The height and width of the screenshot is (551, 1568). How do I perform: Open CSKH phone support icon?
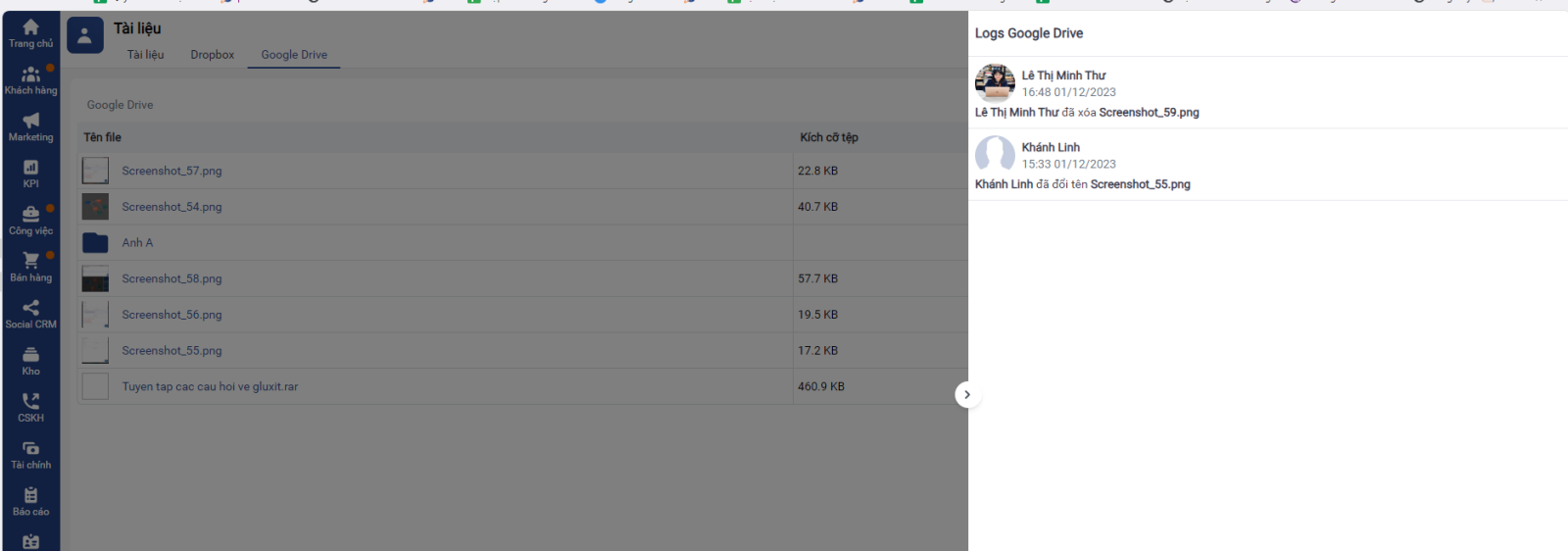point(30,401)
